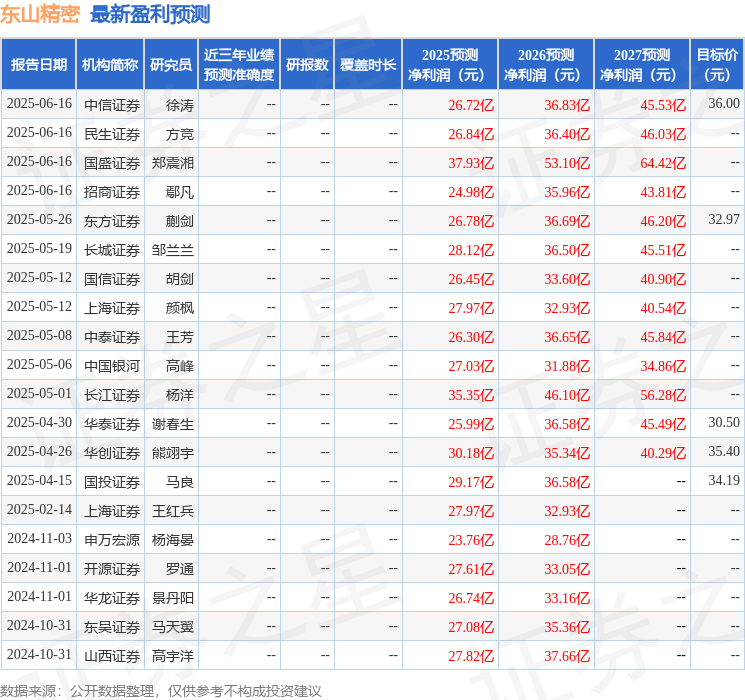Click the 研报数 column header
This screenshot has width=745, height=700.
tap(307, 65)
